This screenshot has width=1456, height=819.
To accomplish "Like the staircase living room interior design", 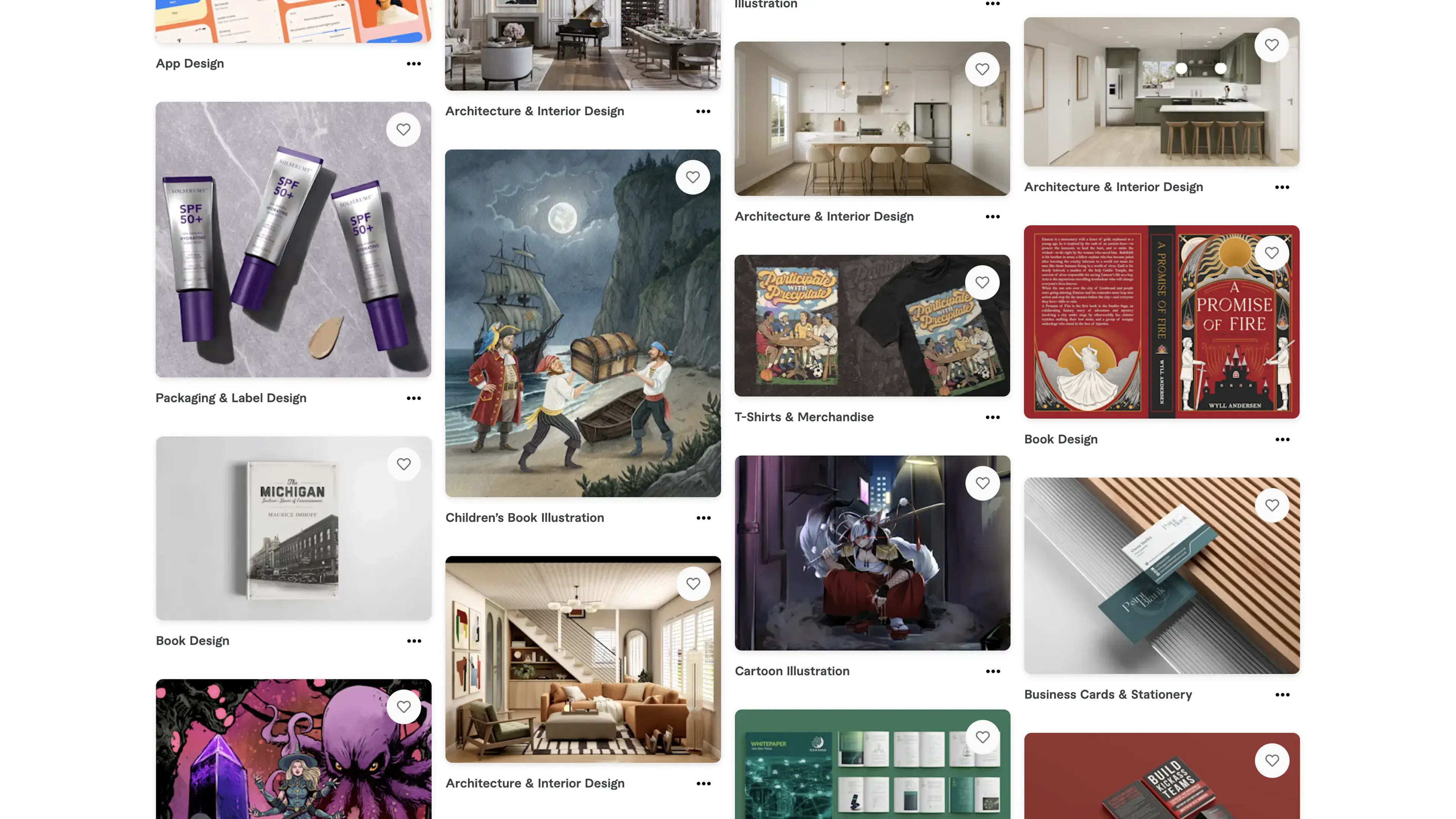I will tap(693, 584).
